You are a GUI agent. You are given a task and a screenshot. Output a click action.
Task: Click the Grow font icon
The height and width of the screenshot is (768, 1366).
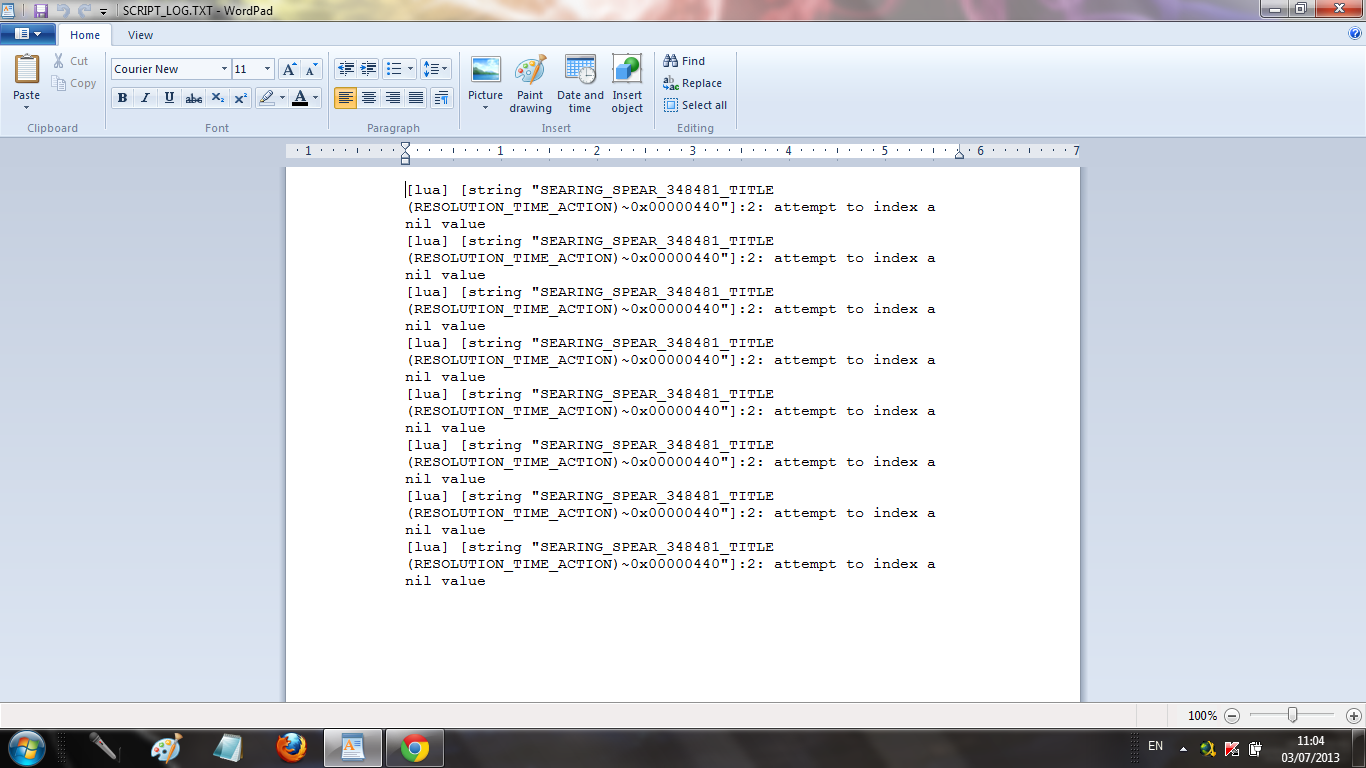click(x=289, y=69)
